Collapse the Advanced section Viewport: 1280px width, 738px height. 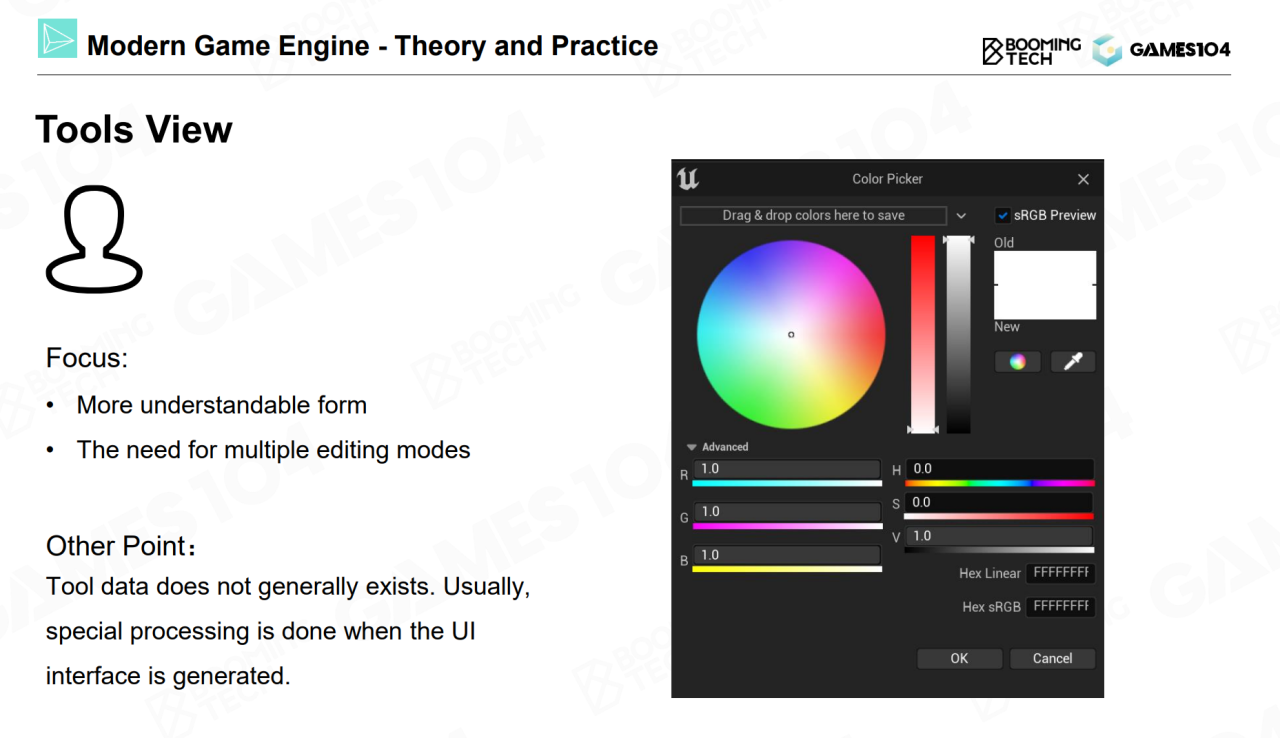688,447
